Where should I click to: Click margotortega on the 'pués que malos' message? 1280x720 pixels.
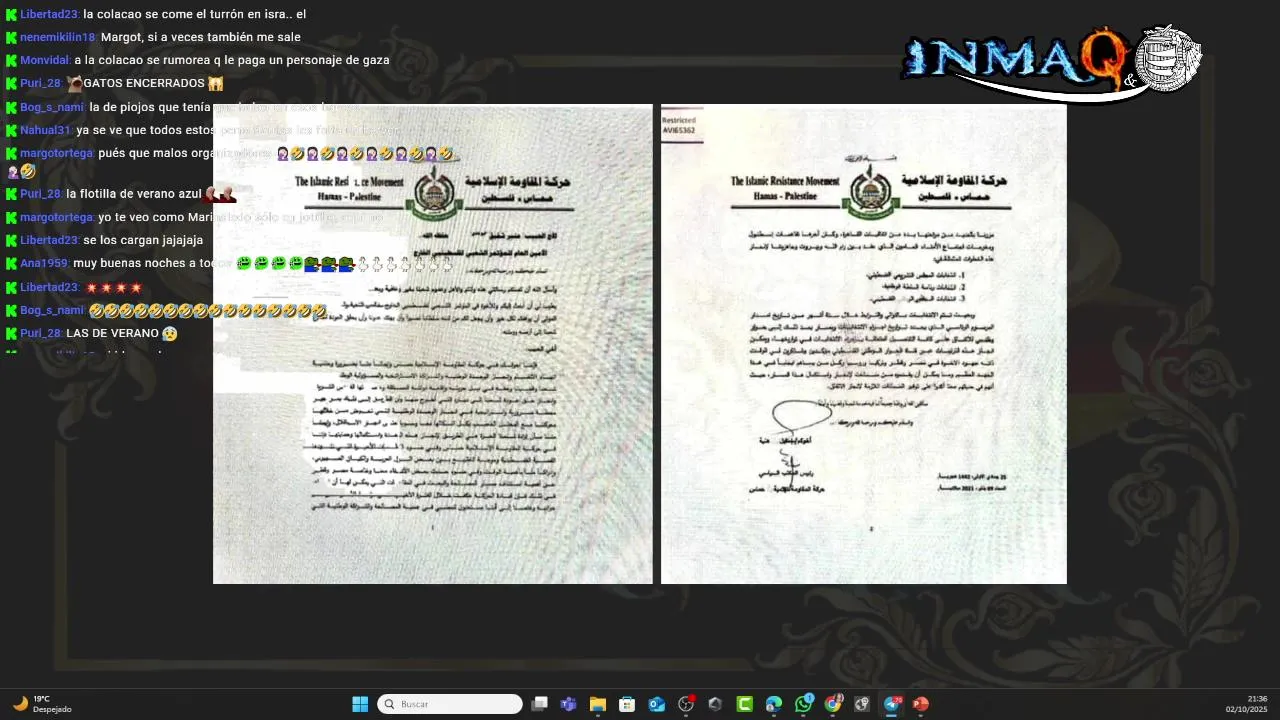click(x=57, y=153)
